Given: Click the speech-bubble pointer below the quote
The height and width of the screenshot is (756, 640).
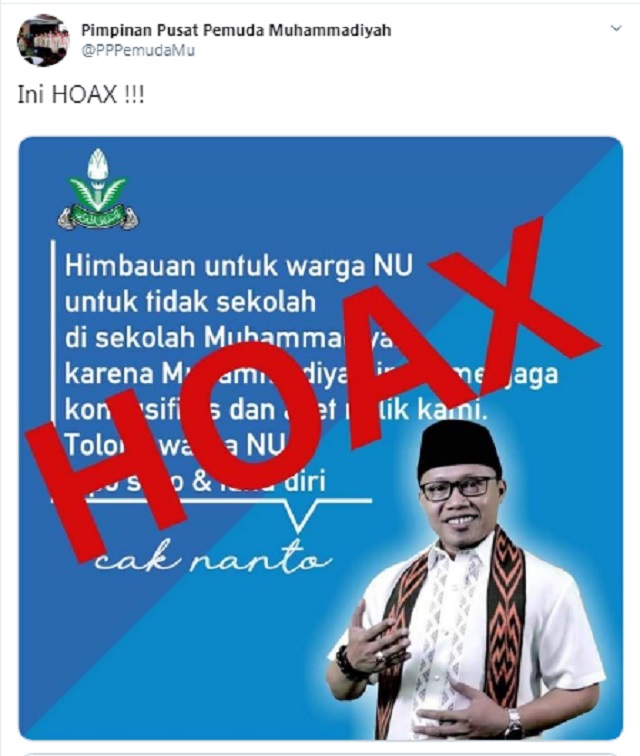Looking at the screenshot, I should (x=300, y=516).
